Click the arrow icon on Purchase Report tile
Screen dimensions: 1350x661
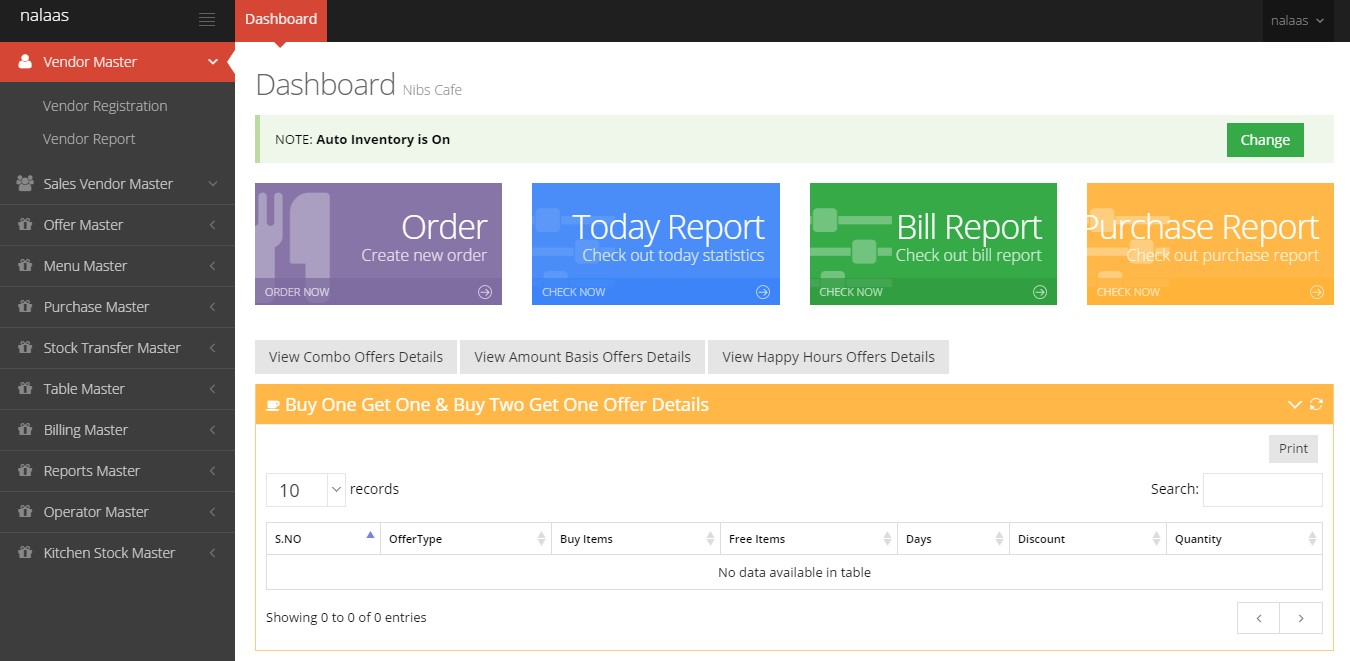1317,292
